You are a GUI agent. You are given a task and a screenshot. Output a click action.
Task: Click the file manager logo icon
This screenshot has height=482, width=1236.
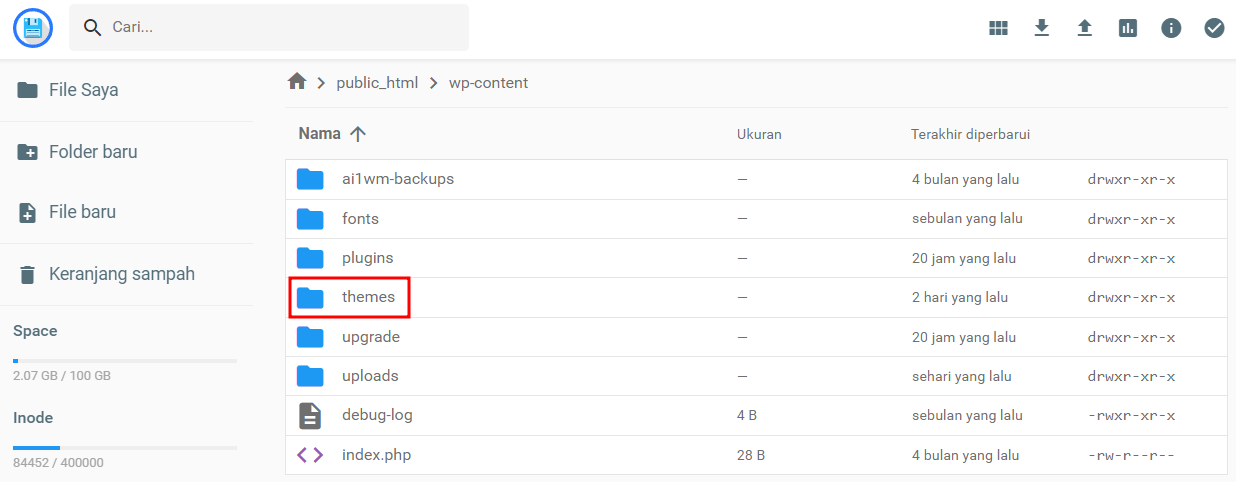33,27
